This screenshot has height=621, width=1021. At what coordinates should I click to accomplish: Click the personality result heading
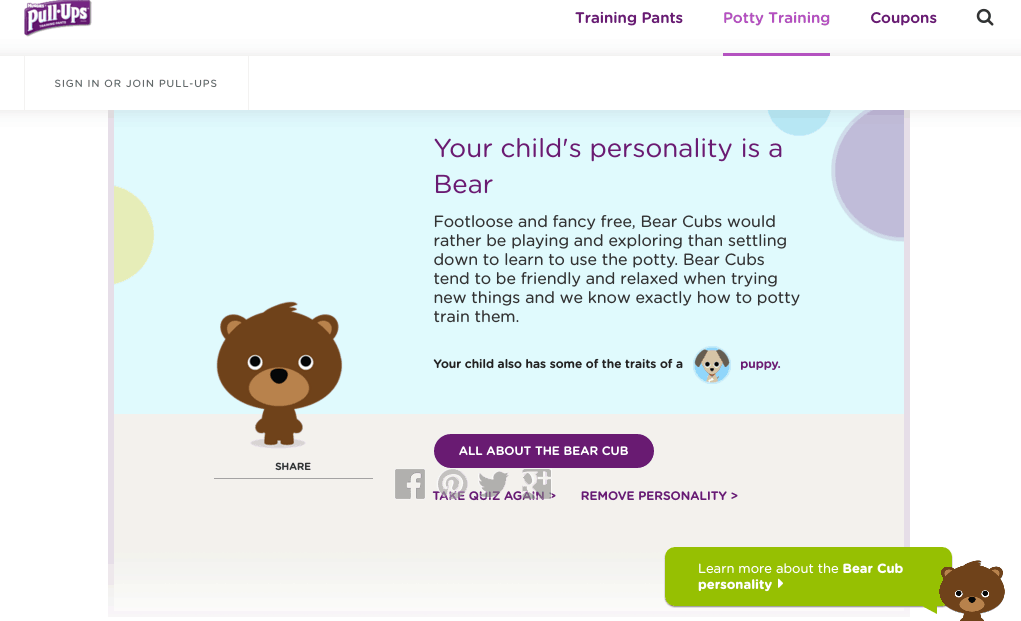608,166
